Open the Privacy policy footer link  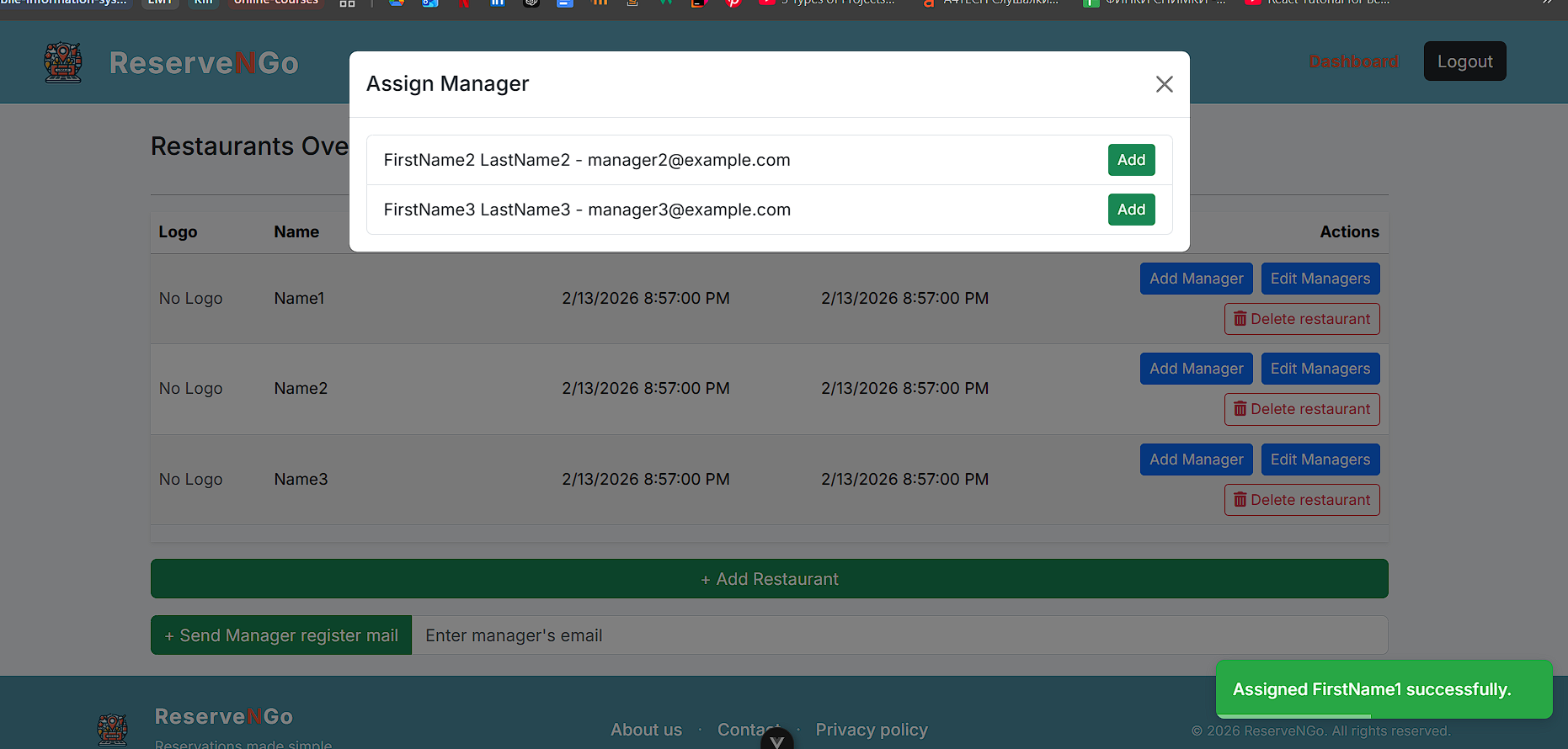(x=872, y=730)
